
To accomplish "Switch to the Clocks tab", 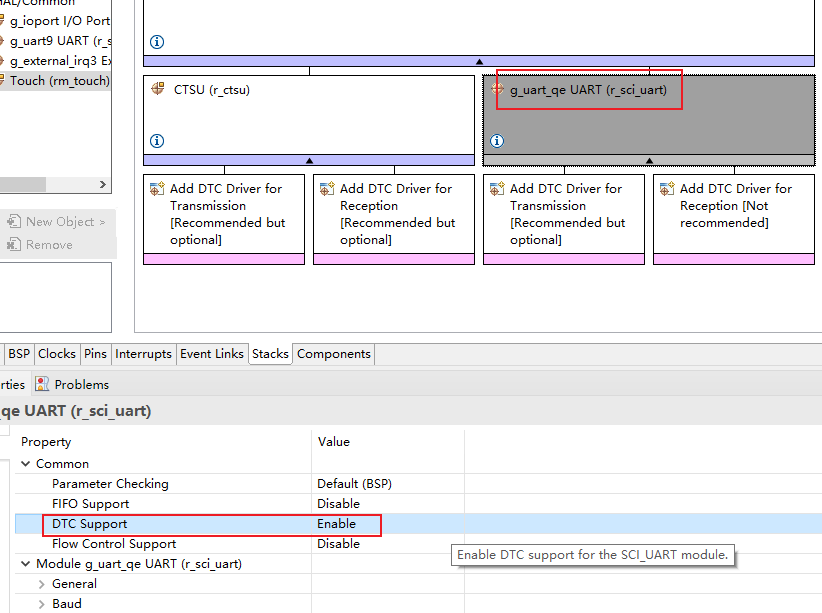I will [x=57, y=354].
